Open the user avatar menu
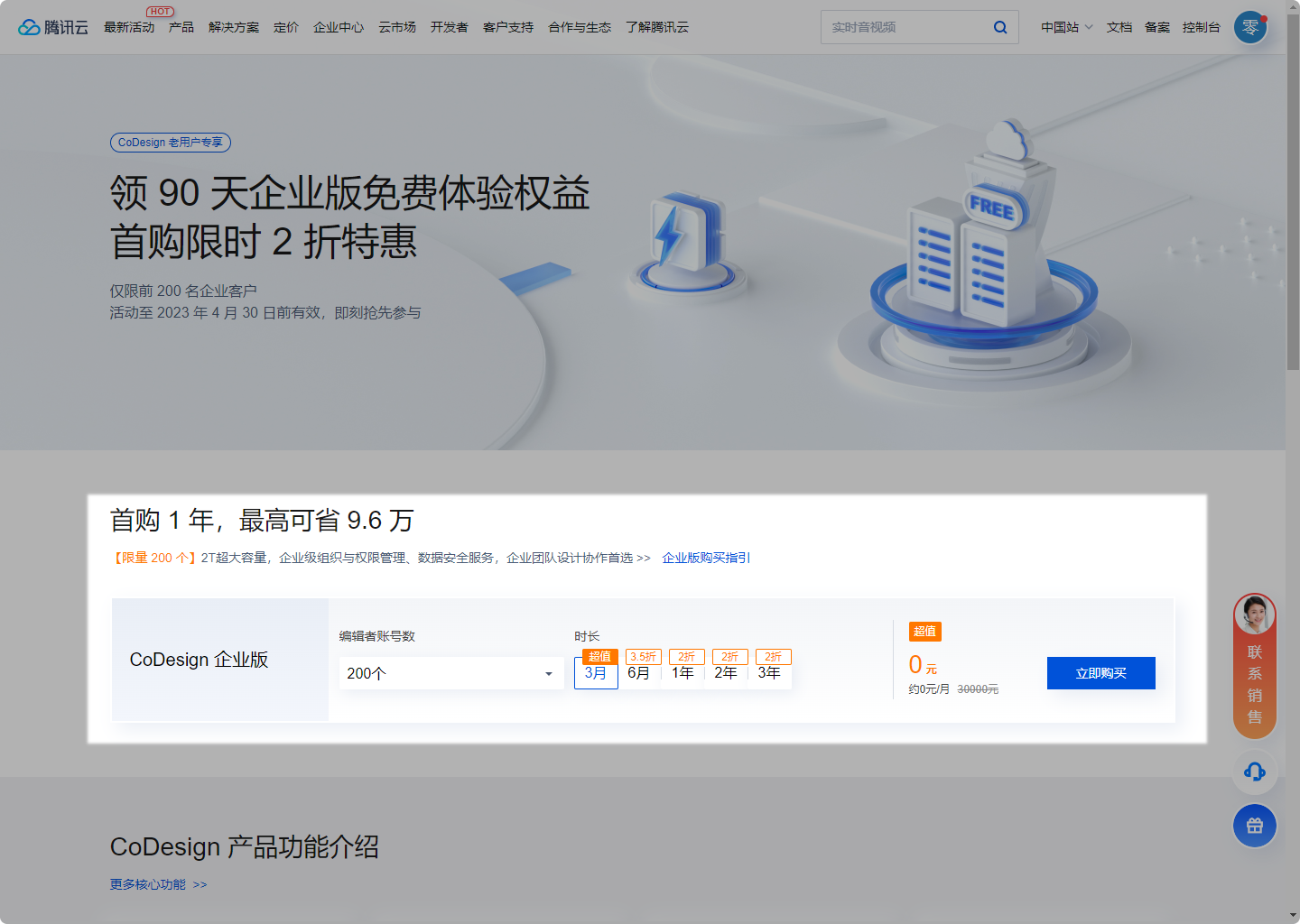Image resolution: width=1300 pixels, height=924 pixels. (1250, 27)
